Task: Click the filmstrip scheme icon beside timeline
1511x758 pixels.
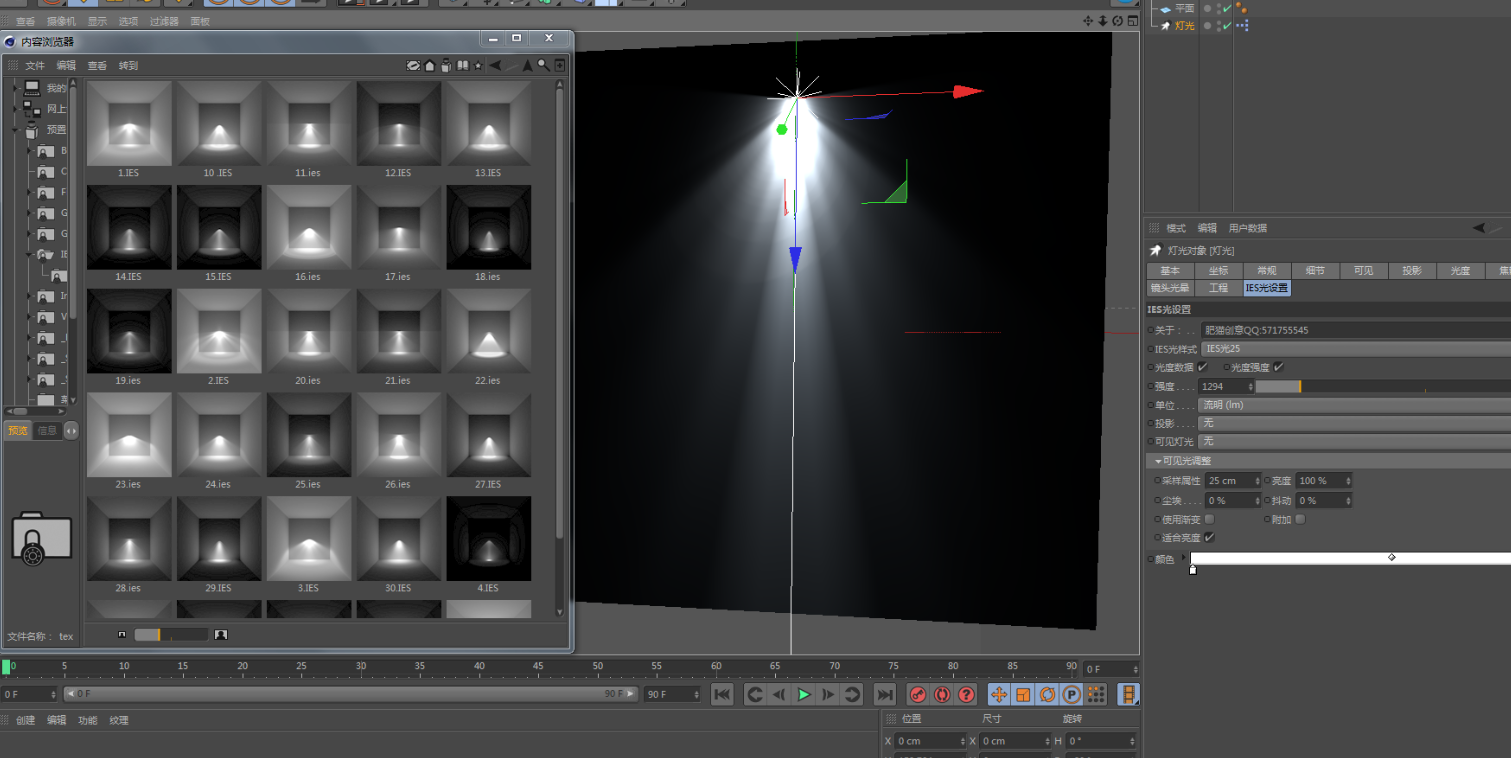Action: click(1128, 694)
